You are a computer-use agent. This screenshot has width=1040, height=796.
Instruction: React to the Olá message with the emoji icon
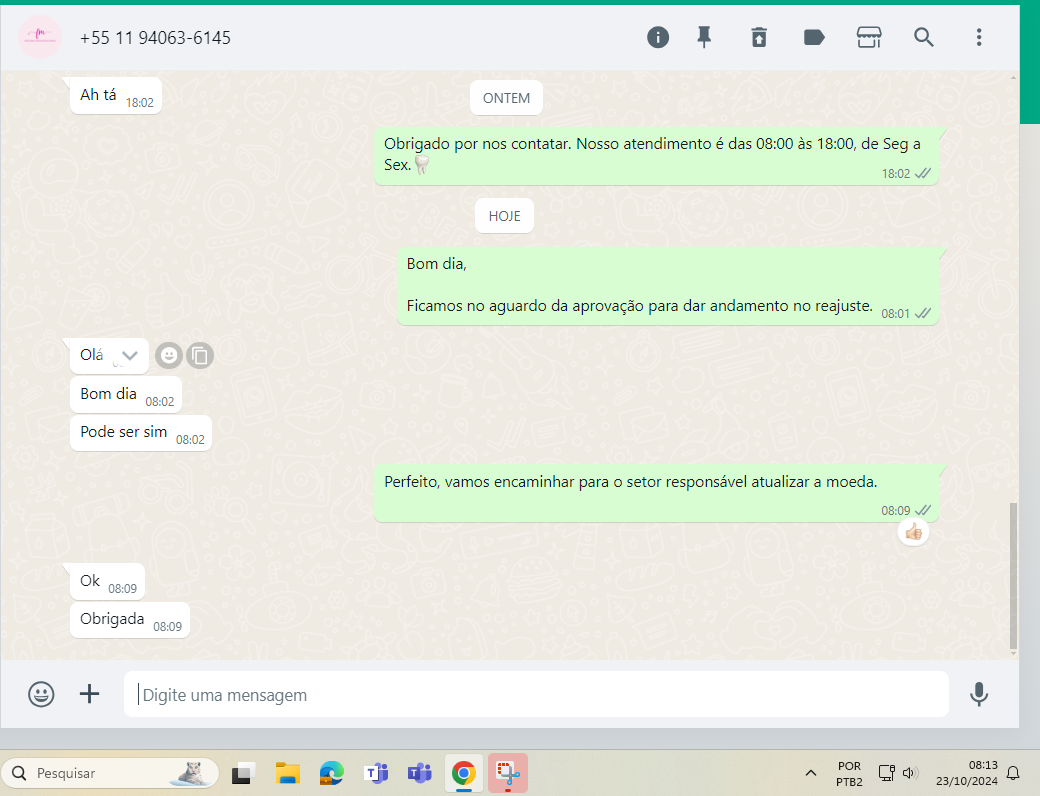169,356
